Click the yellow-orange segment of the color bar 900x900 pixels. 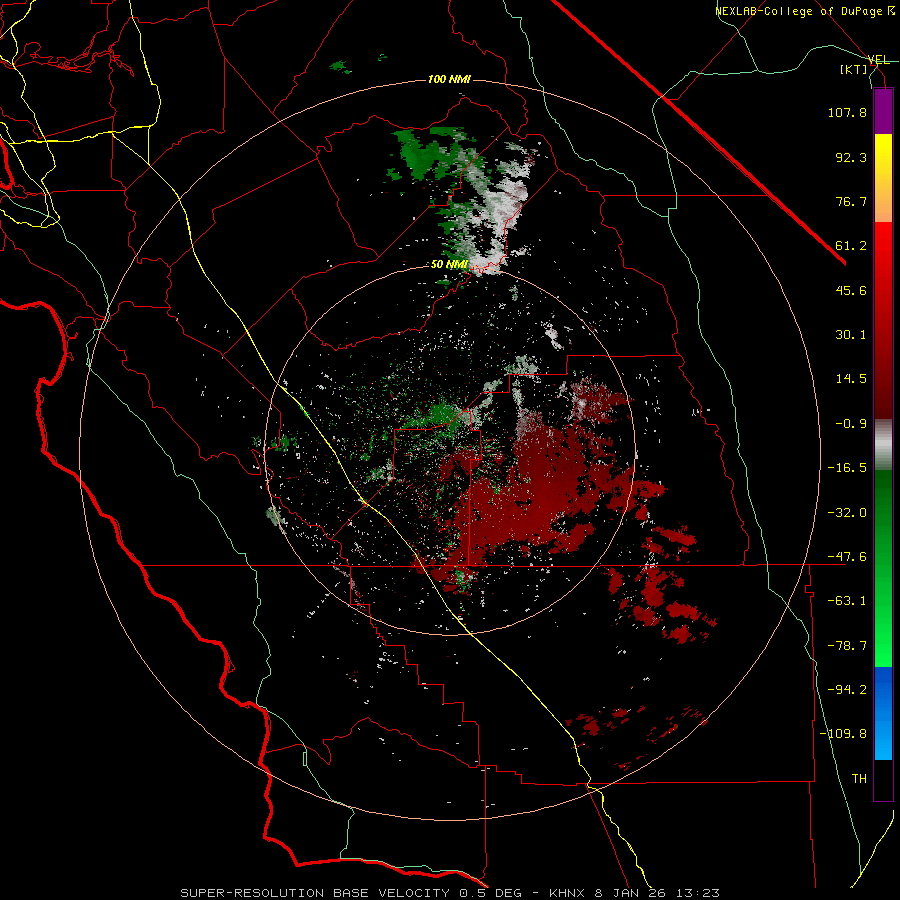coord(883,178)
